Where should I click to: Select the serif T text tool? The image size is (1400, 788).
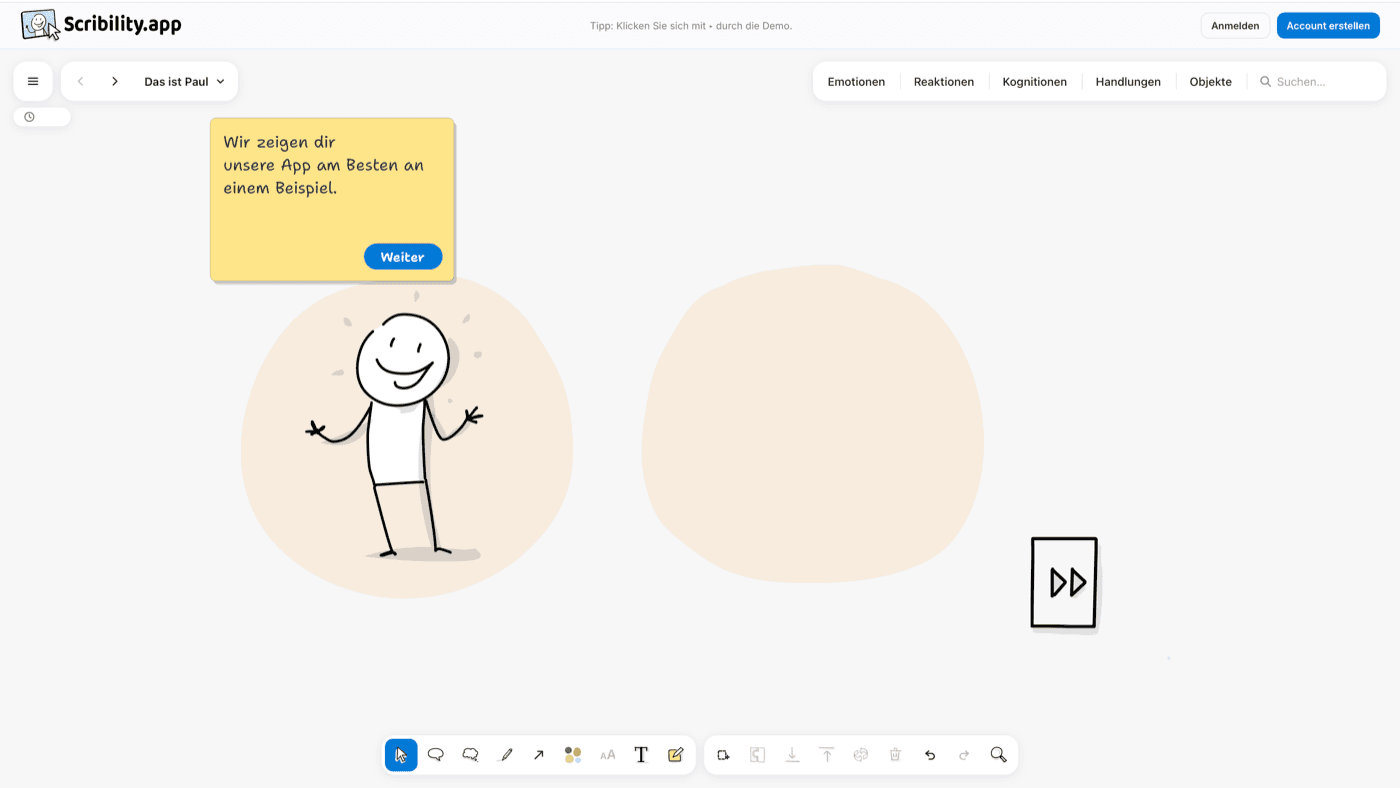click(641, 755)
